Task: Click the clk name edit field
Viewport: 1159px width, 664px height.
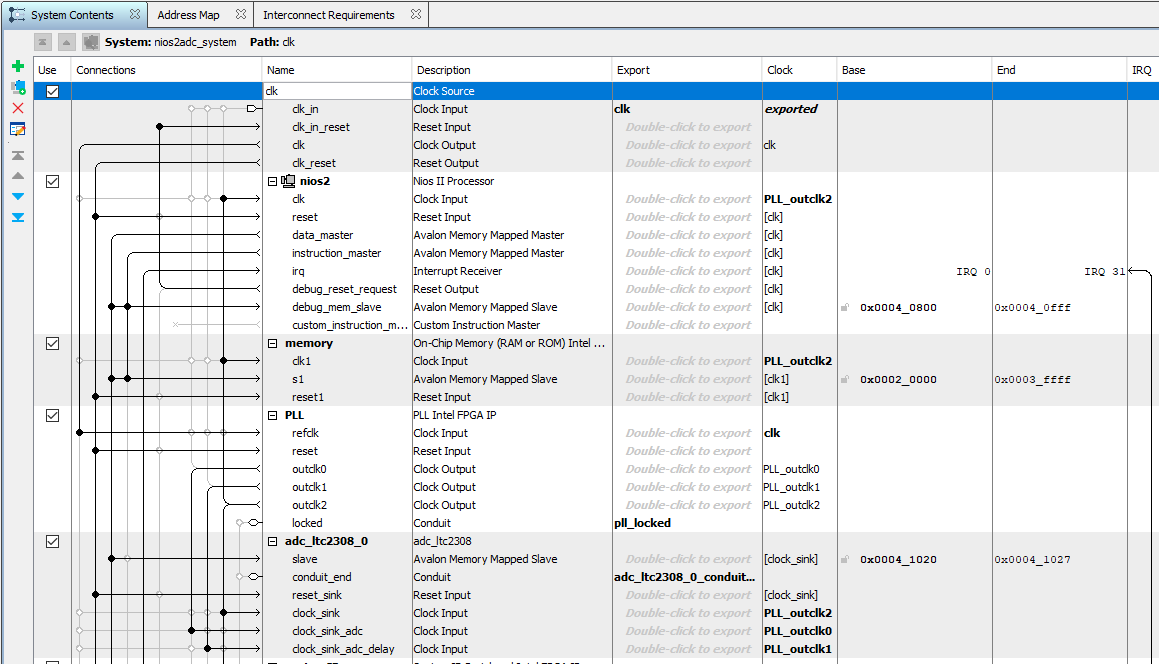Action: click(x=337, y=91)
